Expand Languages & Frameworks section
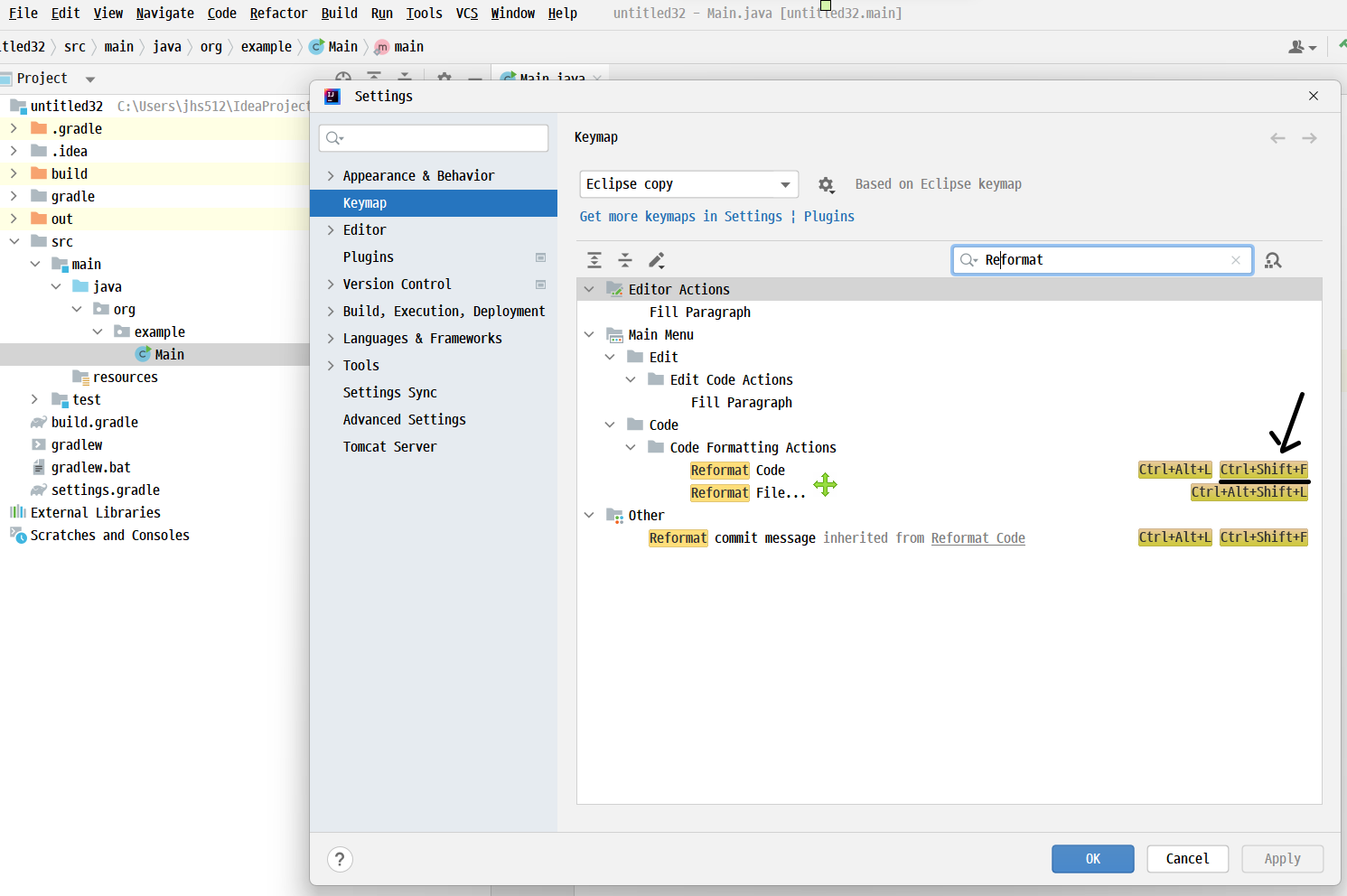This screenshot has width=1347, height=896. click(331, 339)
